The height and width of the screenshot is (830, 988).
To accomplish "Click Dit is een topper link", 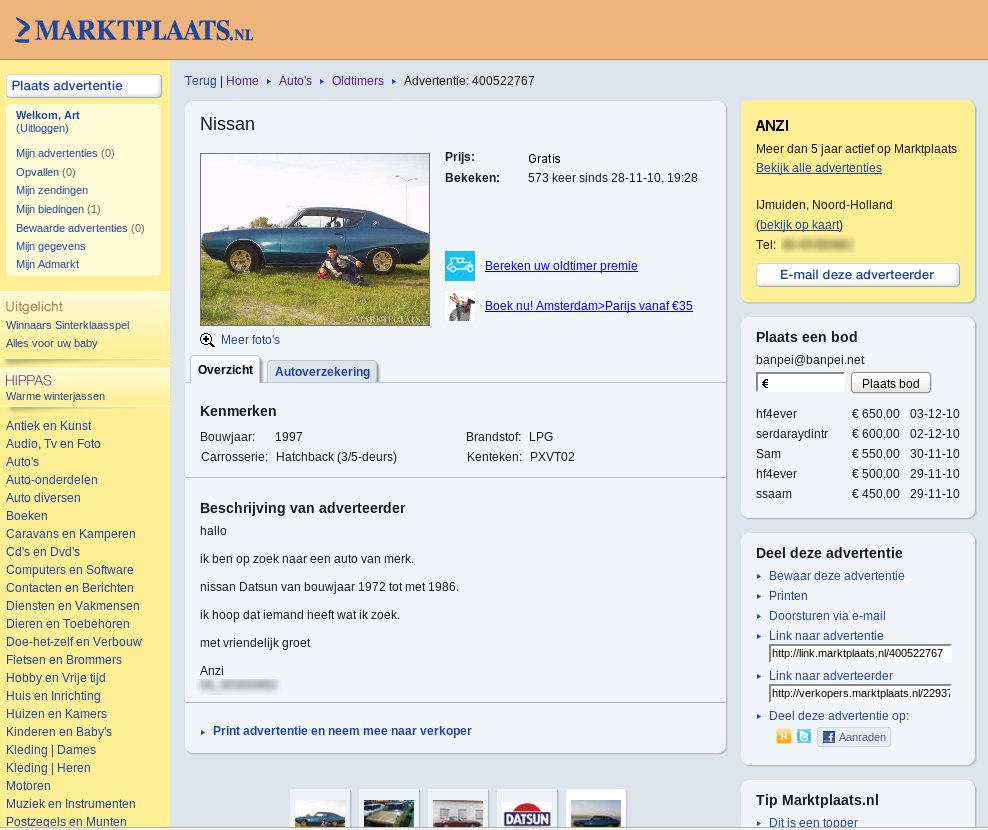I will tap(813, 822).
